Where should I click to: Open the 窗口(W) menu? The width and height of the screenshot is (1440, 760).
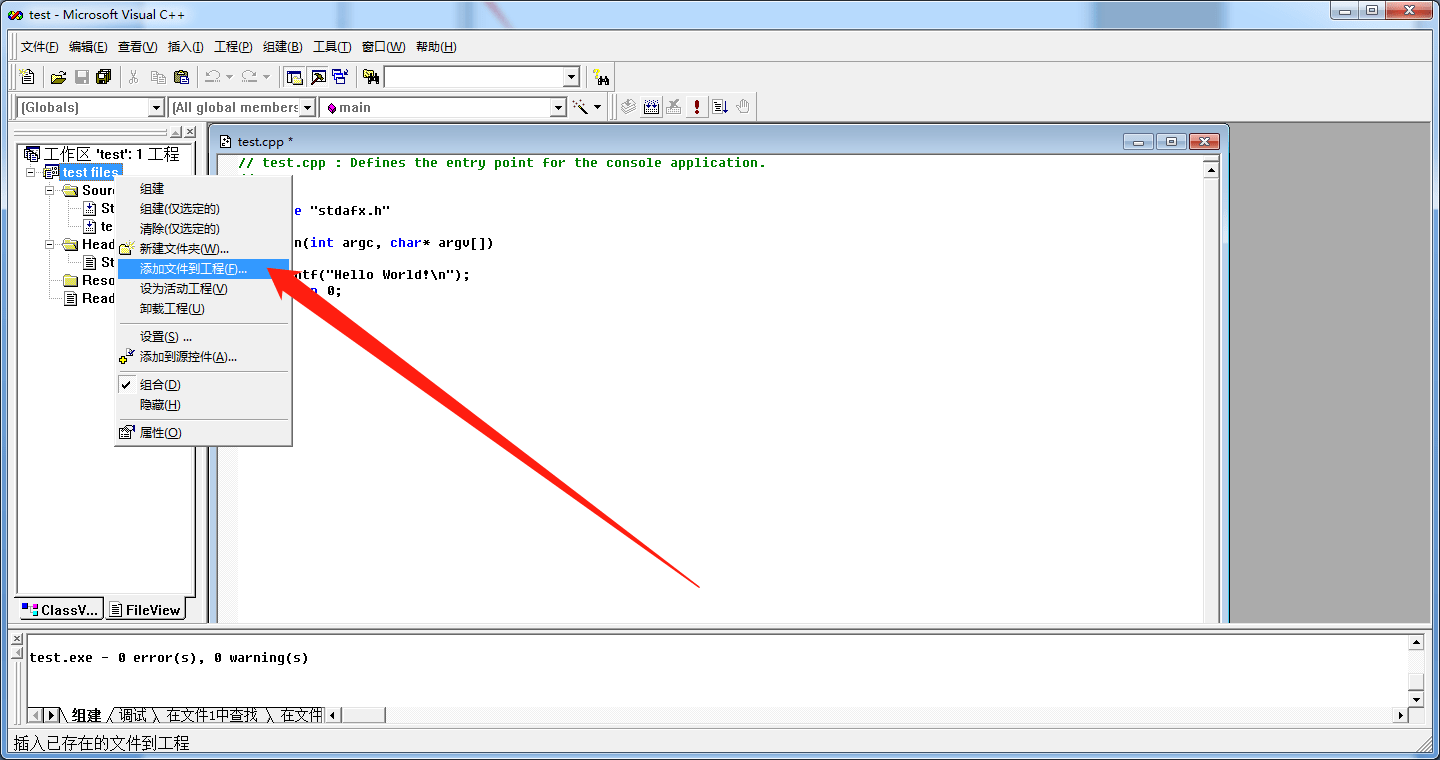click(x=383, y=47)
